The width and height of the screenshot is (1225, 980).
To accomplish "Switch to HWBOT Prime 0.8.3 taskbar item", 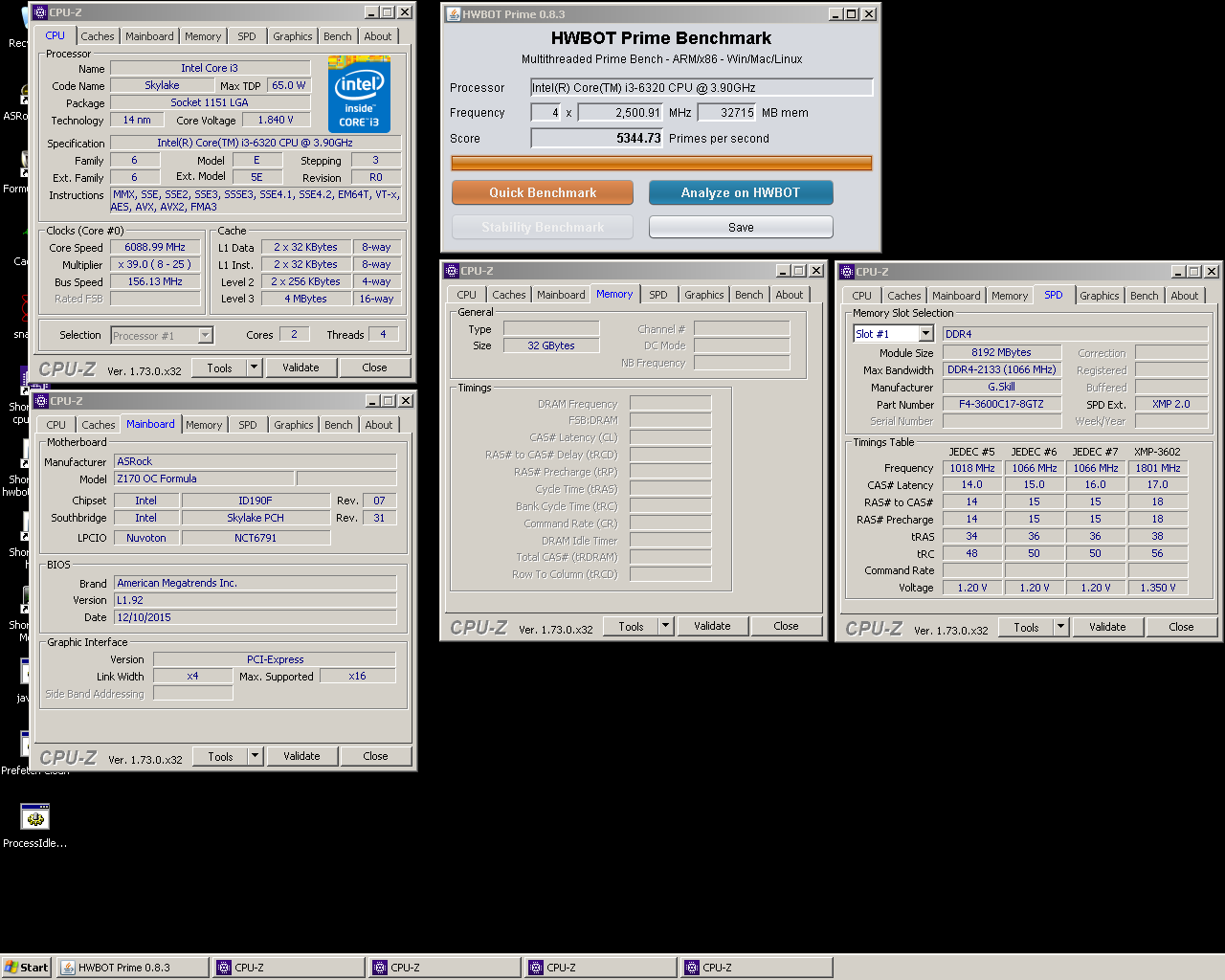I will tap(132, 968).
